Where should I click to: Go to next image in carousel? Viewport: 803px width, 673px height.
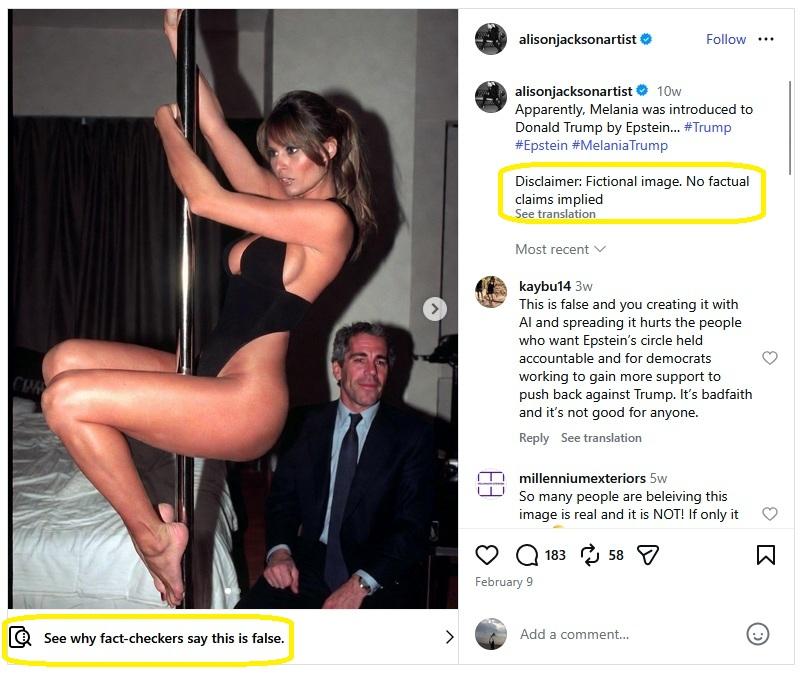tap(435, 309)
